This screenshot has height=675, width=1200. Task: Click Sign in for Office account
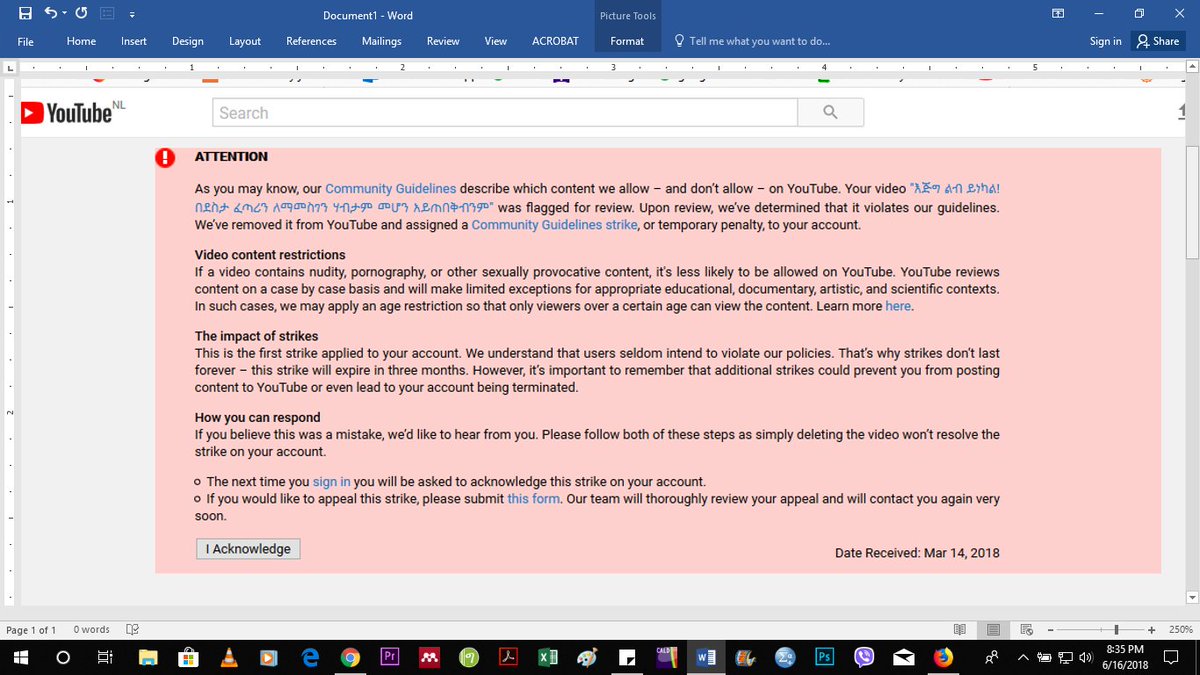coord(1105,41)
